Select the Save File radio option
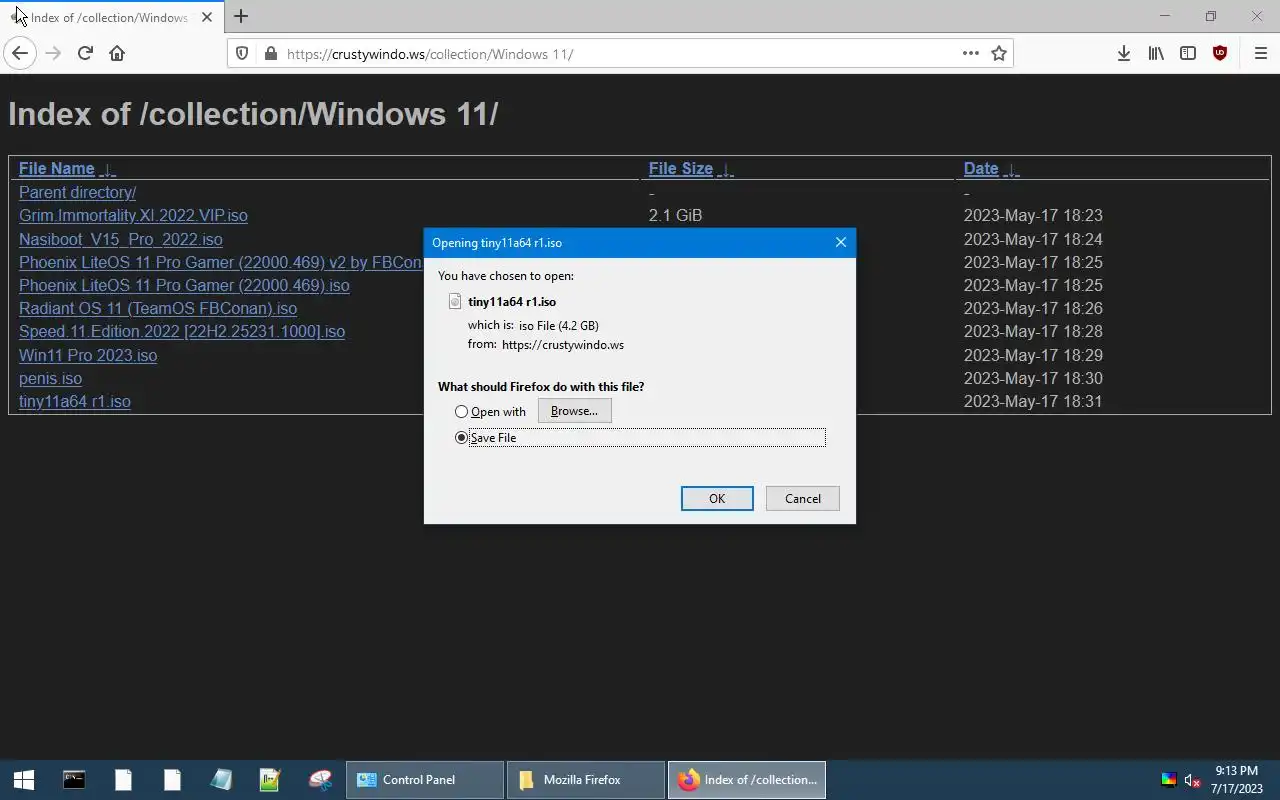 pyautogui.click(x=461, y=437)
